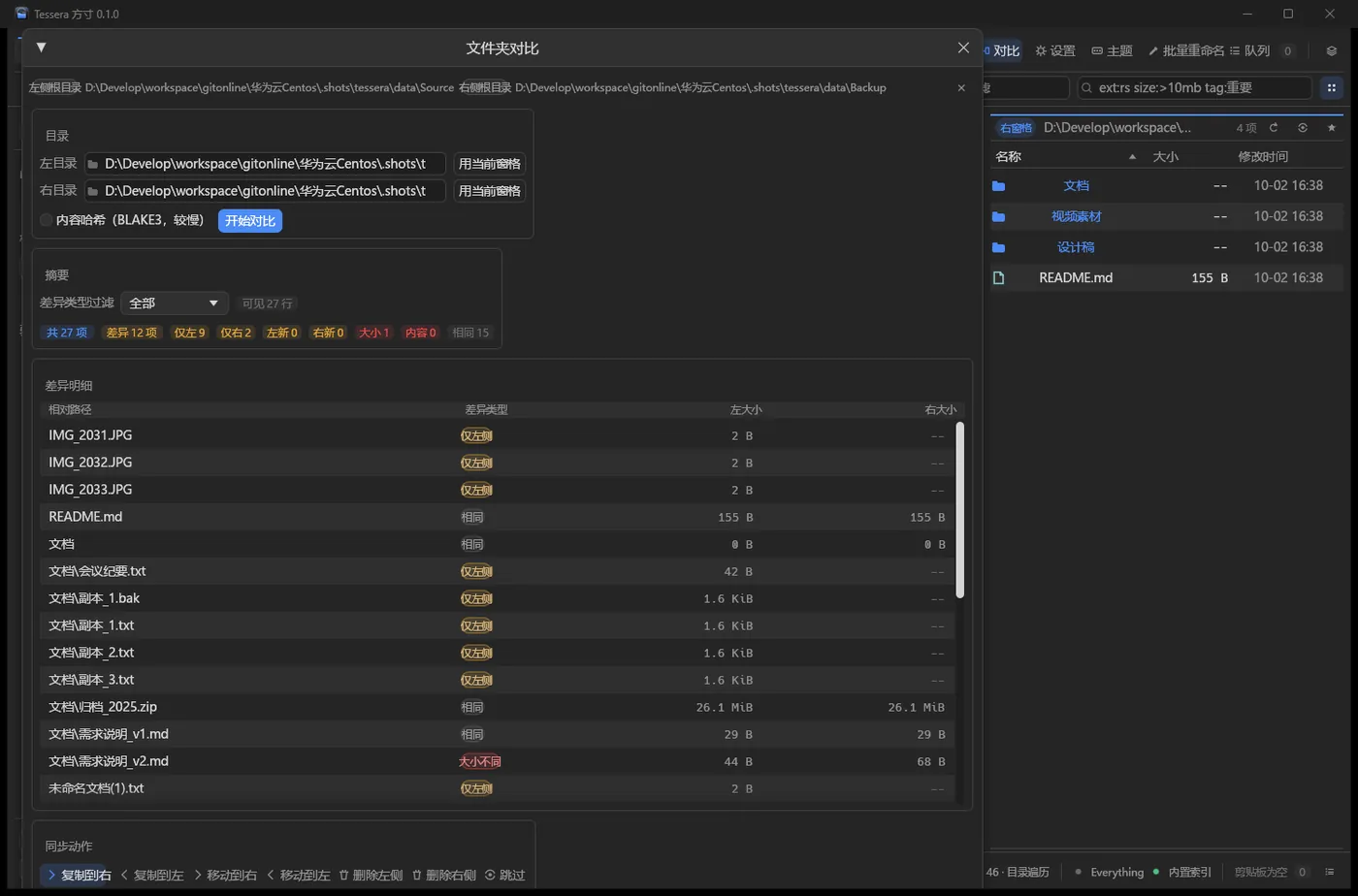Click 用当前窗格 for the 右目录 row
The height and width of the screenshot is (896, 1358).
(x=490, y=191)
